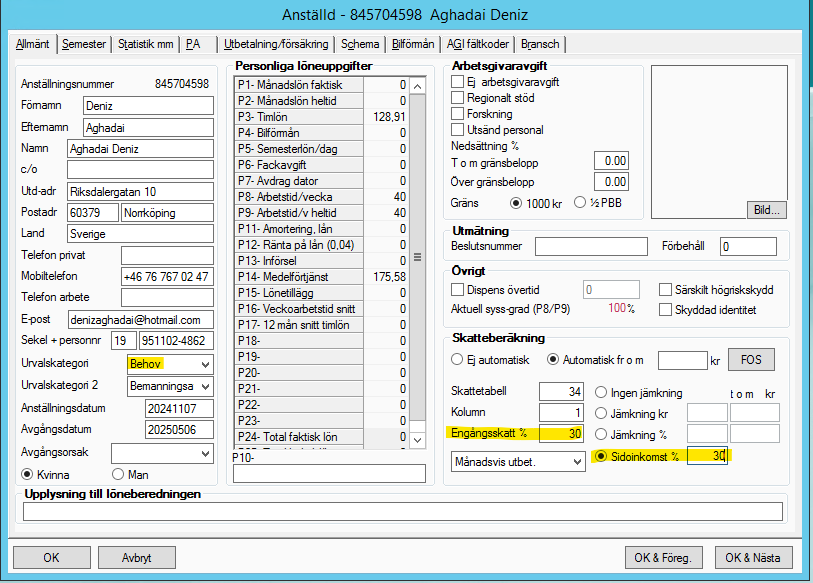The height and width of the screenshot is (583, 813).
Task: Select the Jämkning kr radio button
Action: 602,413
